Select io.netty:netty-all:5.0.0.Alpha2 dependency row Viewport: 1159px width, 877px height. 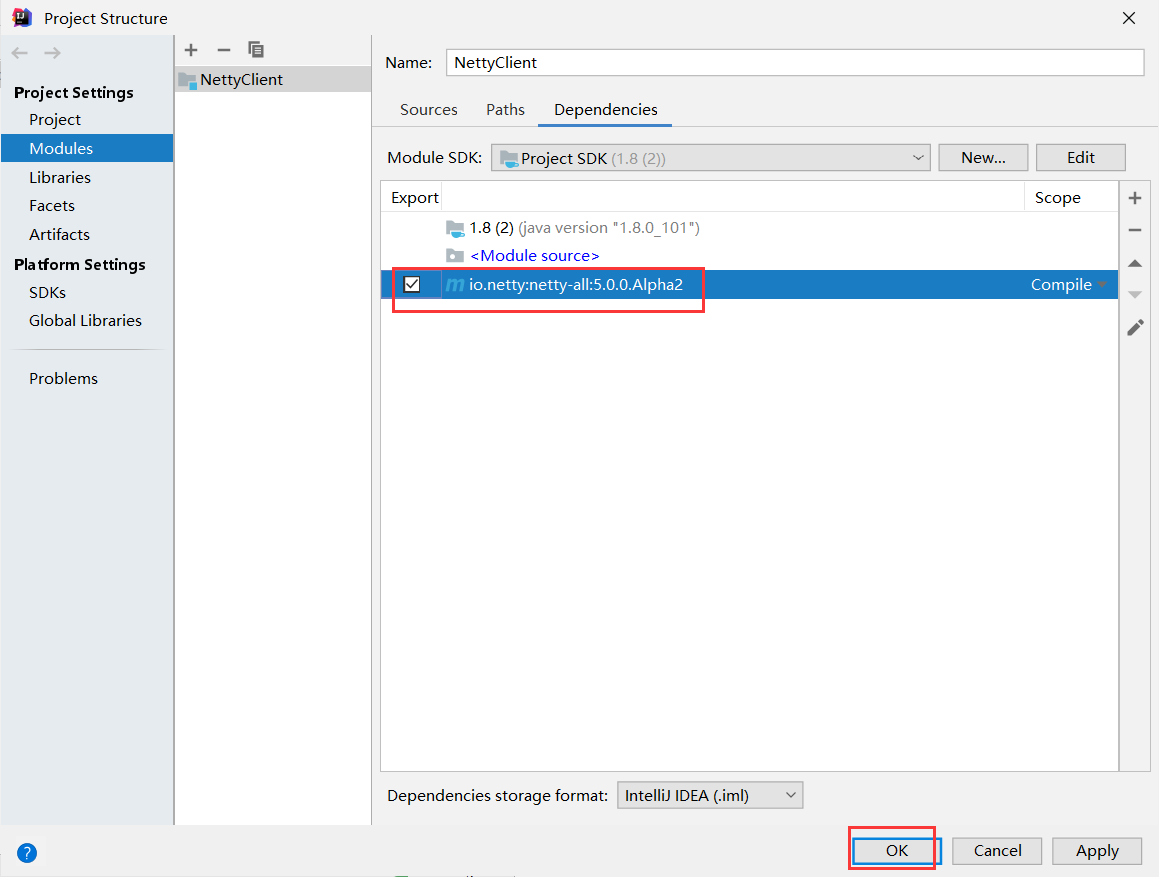click(750, 285)
